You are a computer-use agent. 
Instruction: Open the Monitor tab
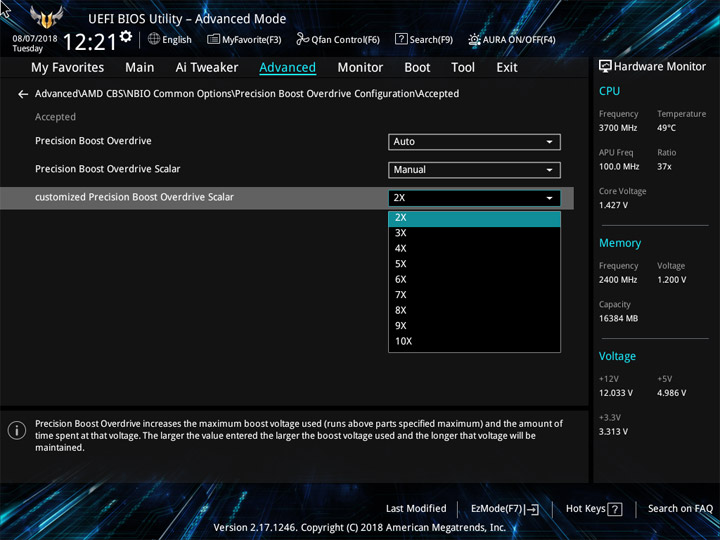pyautogui.click(x=360, y=68)
